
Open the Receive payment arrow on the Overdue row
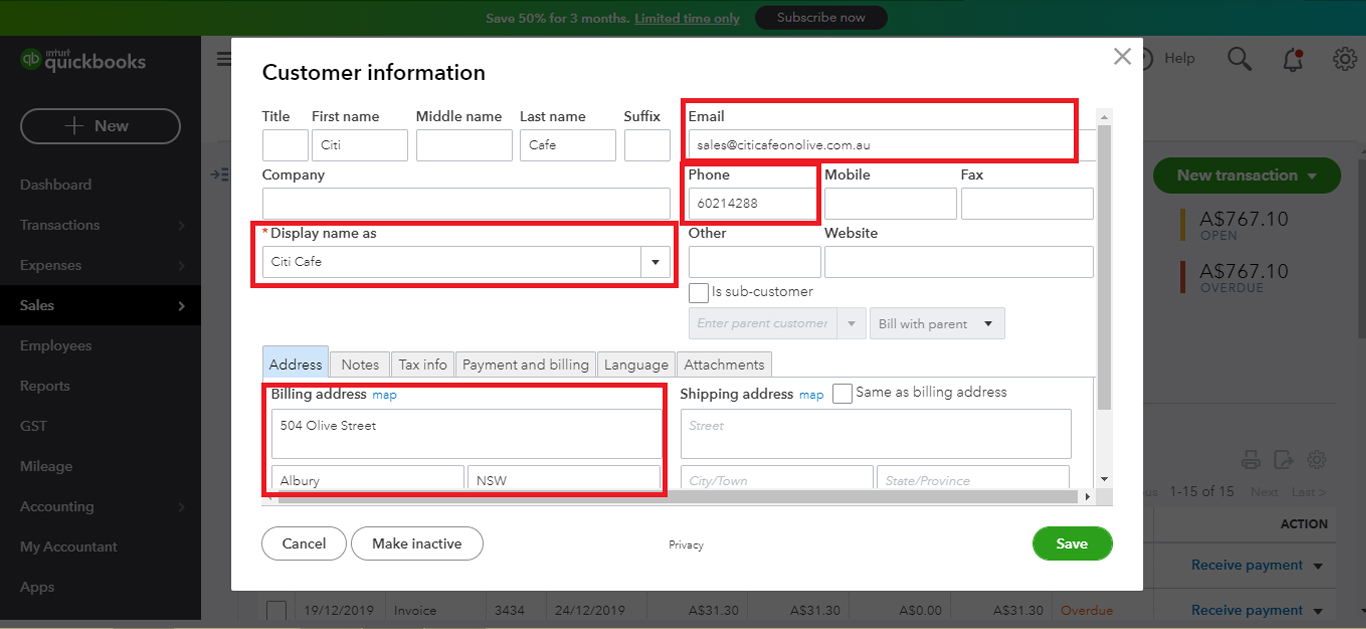[1318, 611]
